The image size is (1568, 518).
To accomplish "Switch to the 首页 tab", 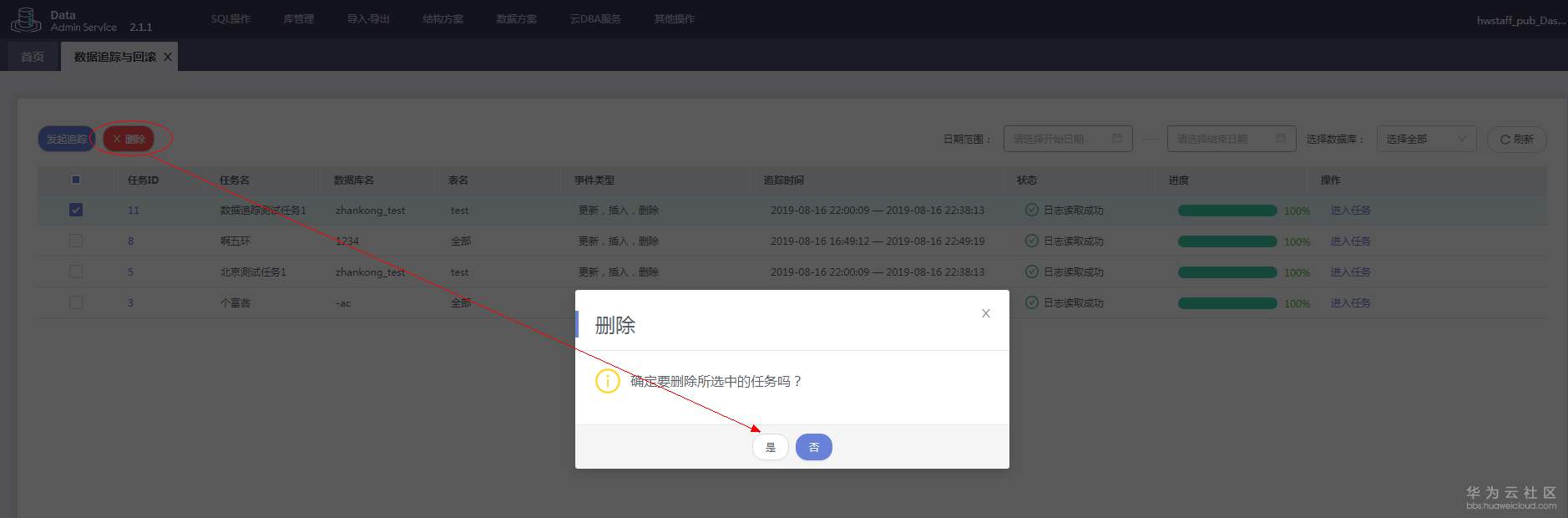I will click(33, 57).
